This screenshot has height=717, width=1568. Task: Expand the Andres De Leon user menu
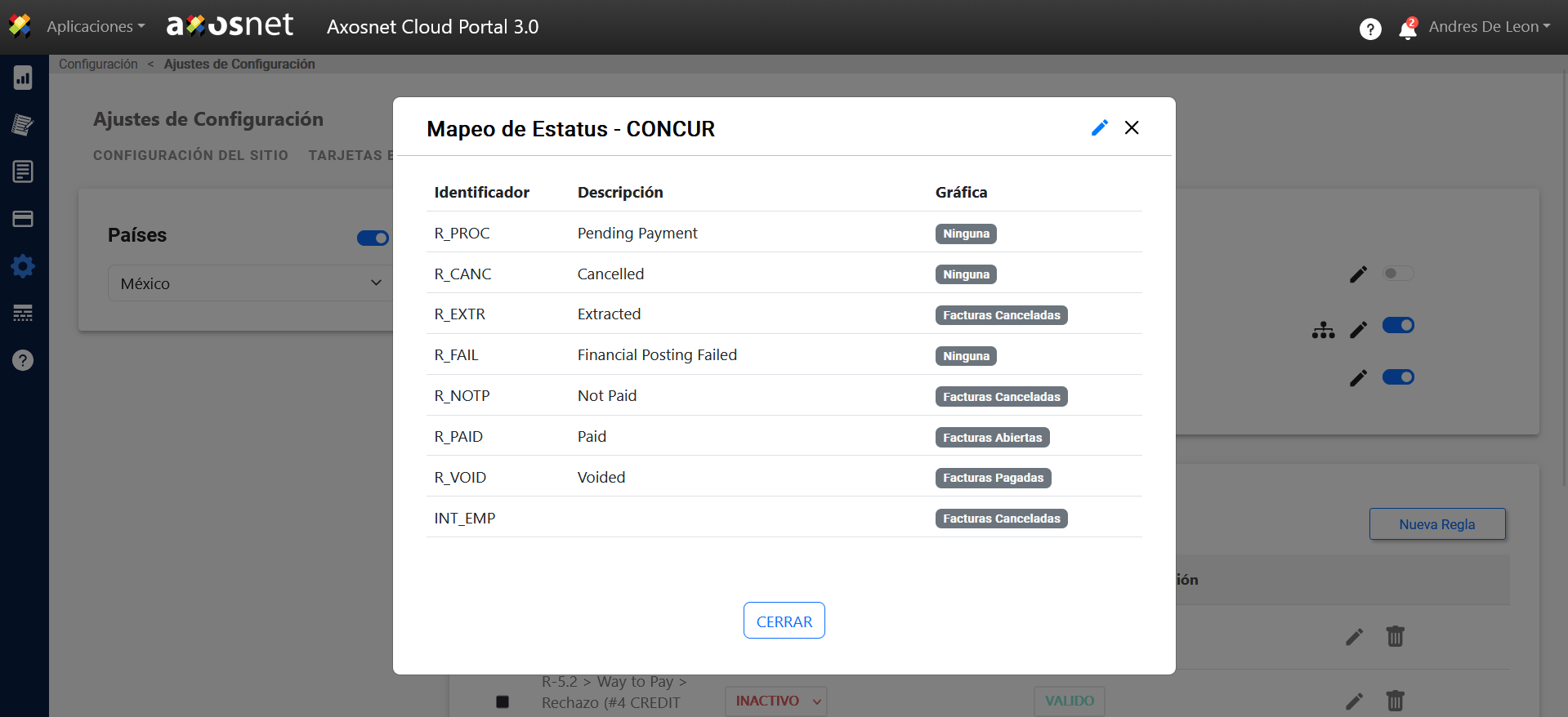pyautogui.click(x=1489, y=27)
